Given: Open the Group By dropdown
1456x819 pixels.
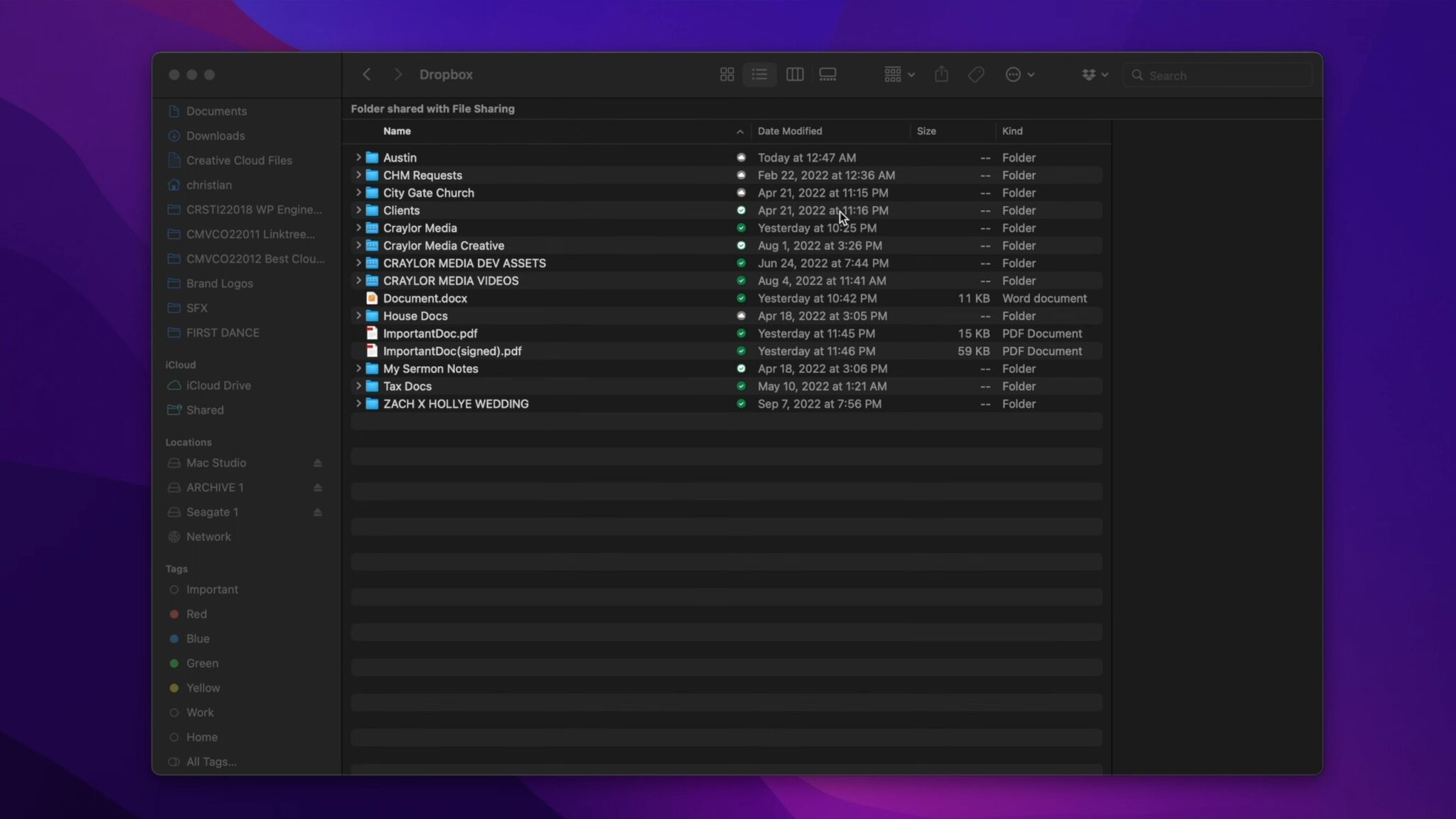Looking at the screenshot, I should click(899, 75).
